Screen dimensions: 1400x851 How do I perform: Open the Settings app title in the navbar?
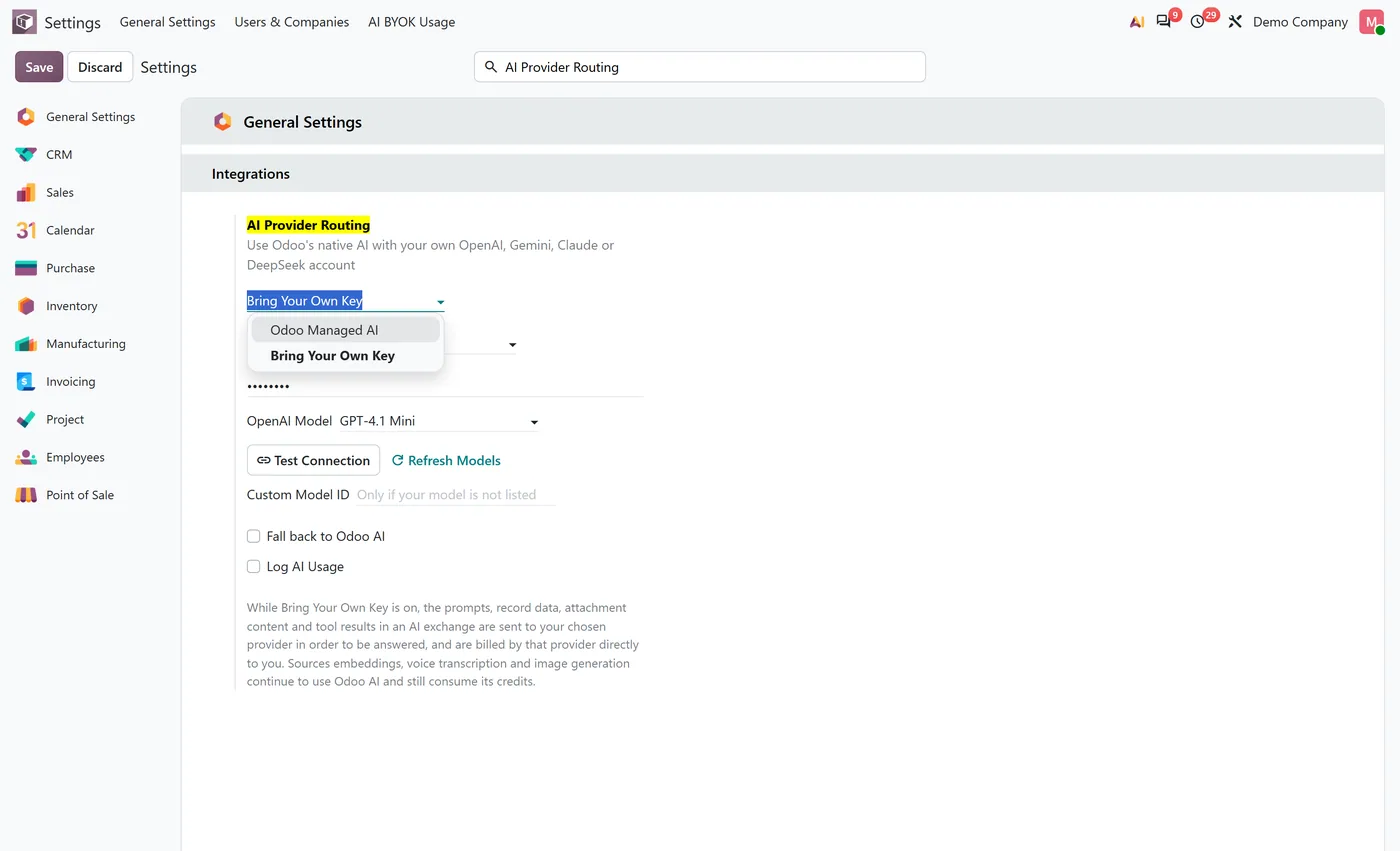[x=72, y=22]
